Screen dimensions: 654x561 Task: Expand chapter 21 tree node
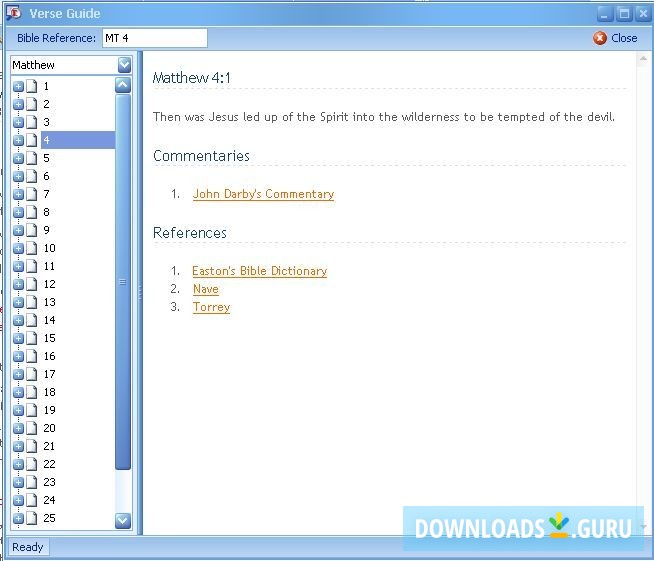pos(18,446)
